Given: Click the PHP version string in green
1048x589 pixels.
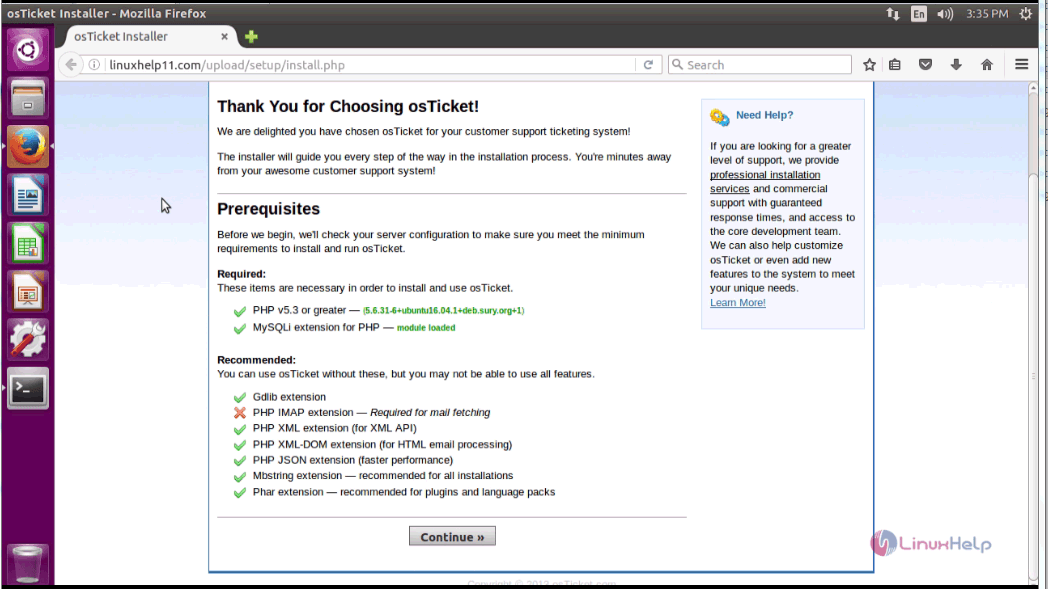Looking at the screenshot, I should [x=444, y=310].
